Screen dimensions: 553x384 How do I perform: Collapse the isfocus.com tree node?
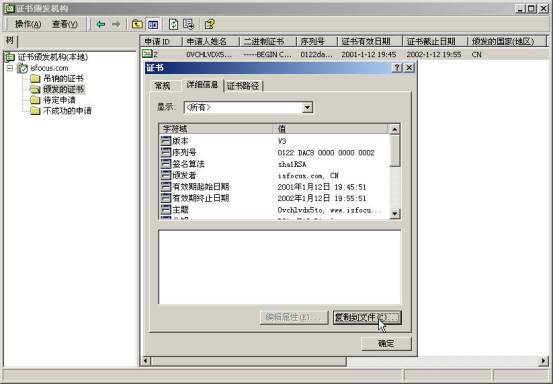pos(10,68)
